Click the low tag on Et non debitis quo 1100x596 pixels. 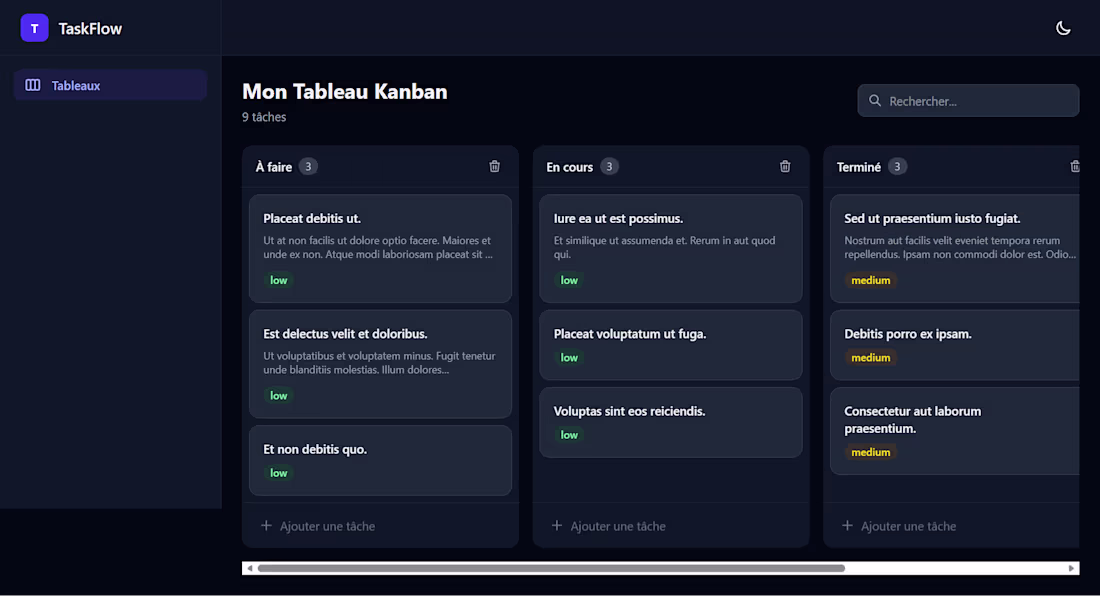[279, 473]
